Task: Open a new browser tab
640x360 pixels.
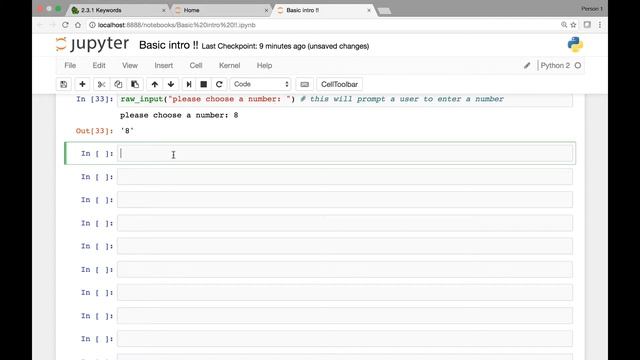Action: pos(384,11)
